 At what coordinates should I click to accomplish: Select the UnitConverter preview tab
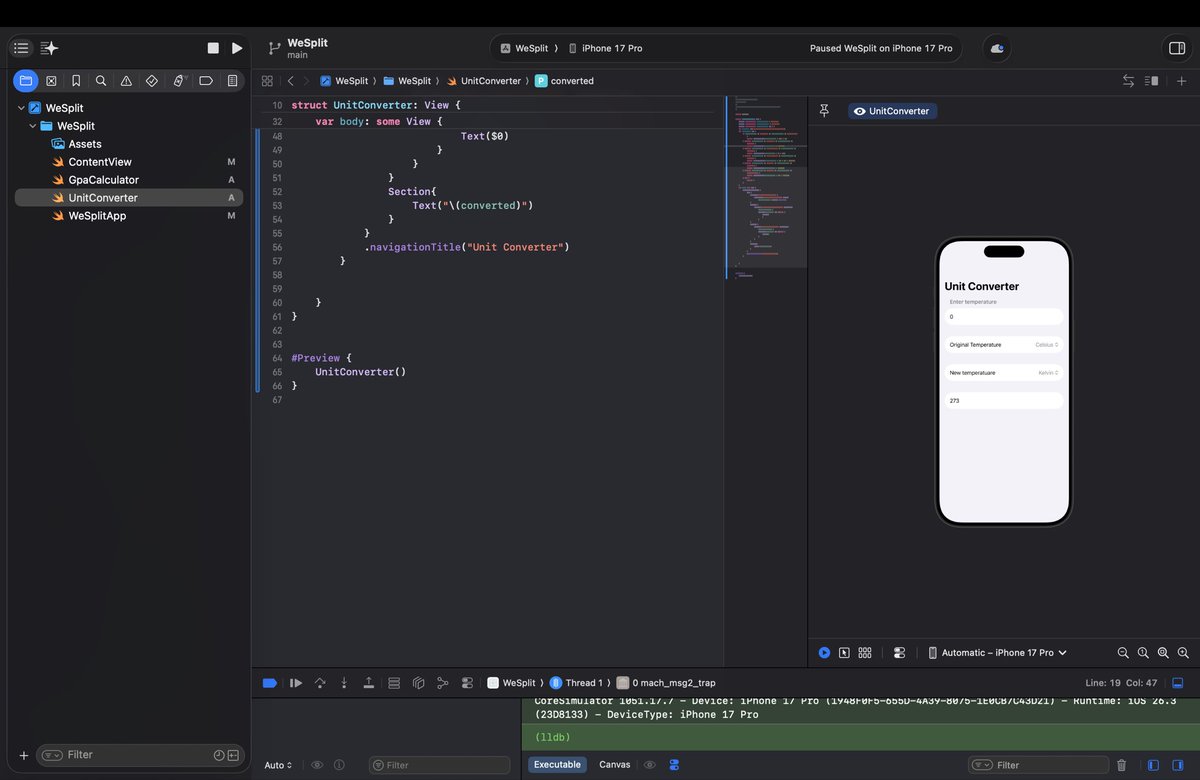893,111
